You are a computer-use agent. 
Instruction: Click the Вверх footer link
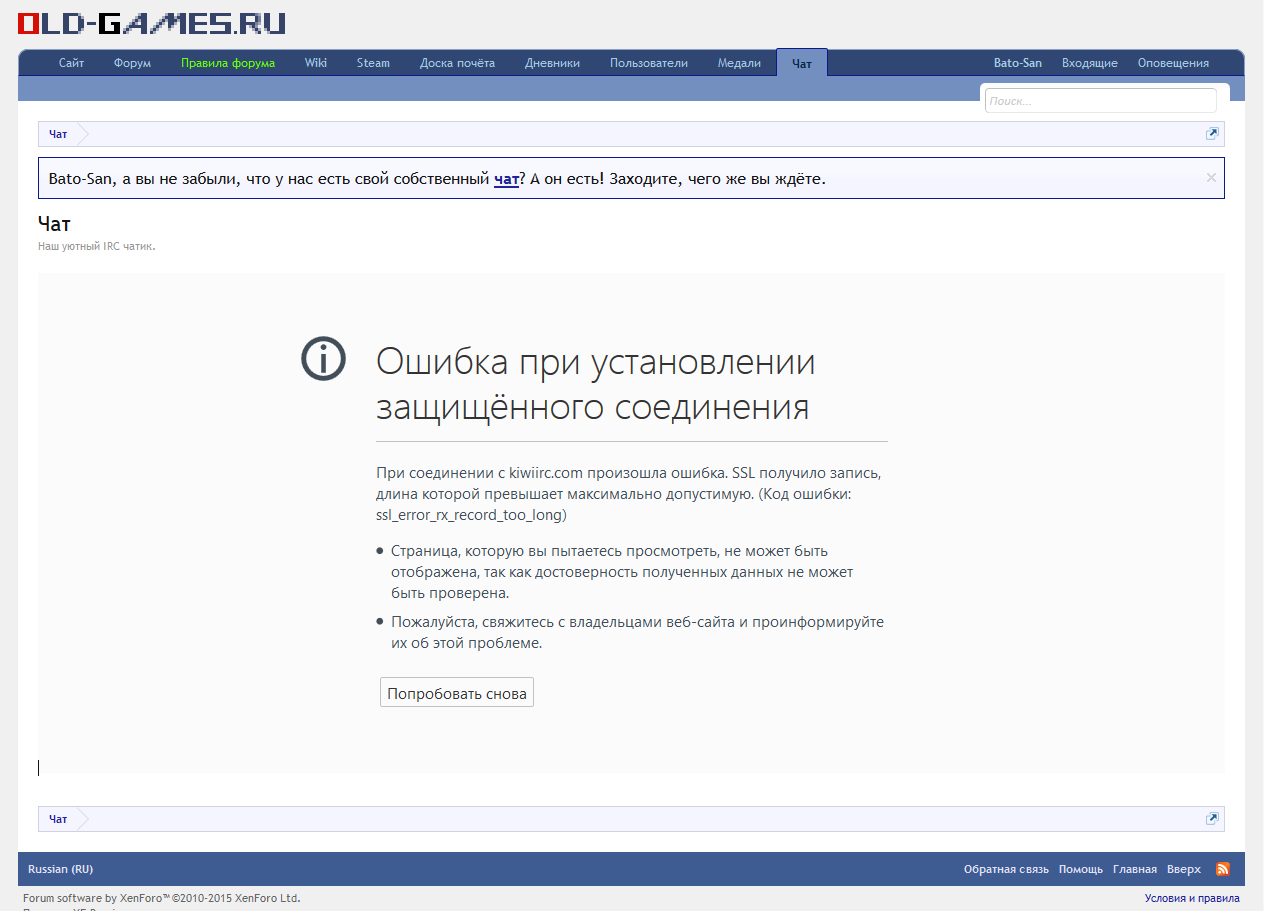tap(1184, 869)
